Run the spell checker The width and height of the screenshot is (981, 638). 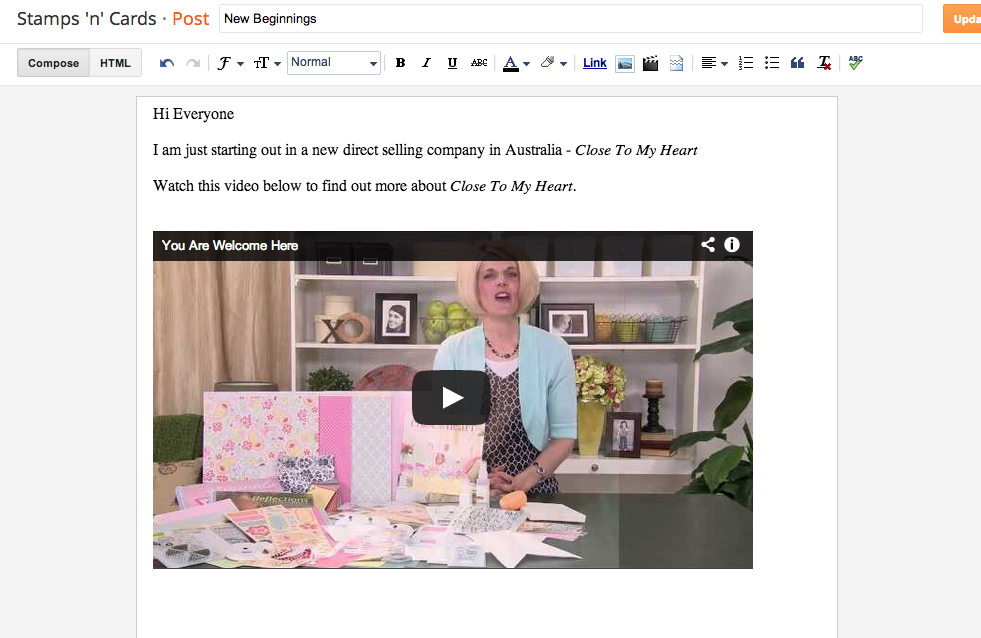[855, 63]
